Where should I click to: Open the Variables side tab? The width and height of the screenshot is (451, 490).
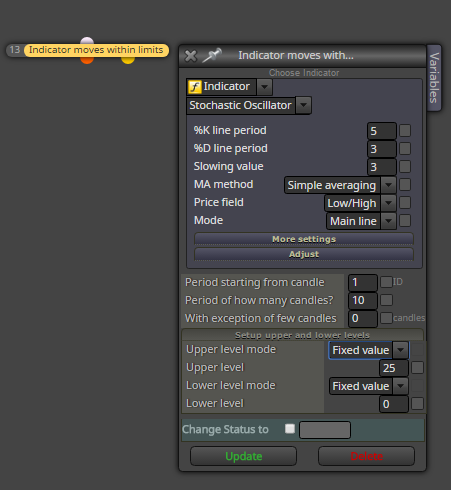click(434, 78)
